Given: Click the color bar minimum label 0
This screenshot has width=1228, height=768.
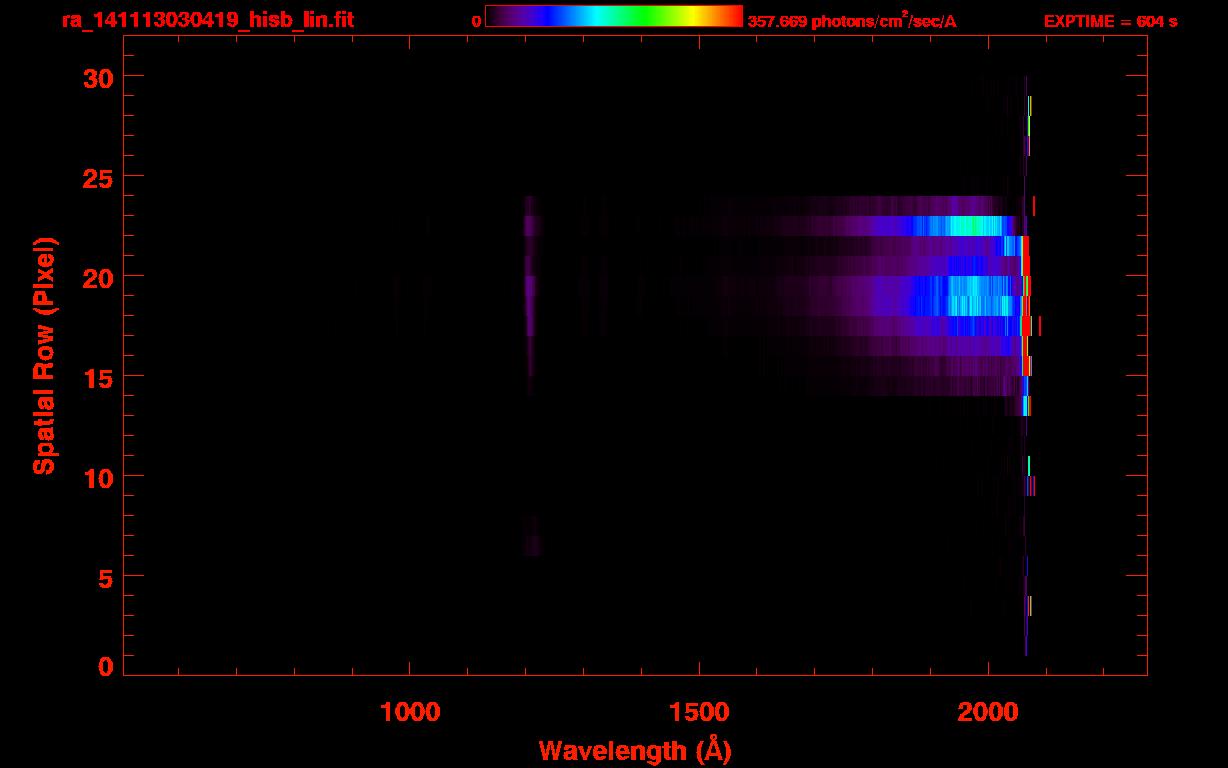Looking at the screenshot, I should [476, 21].
